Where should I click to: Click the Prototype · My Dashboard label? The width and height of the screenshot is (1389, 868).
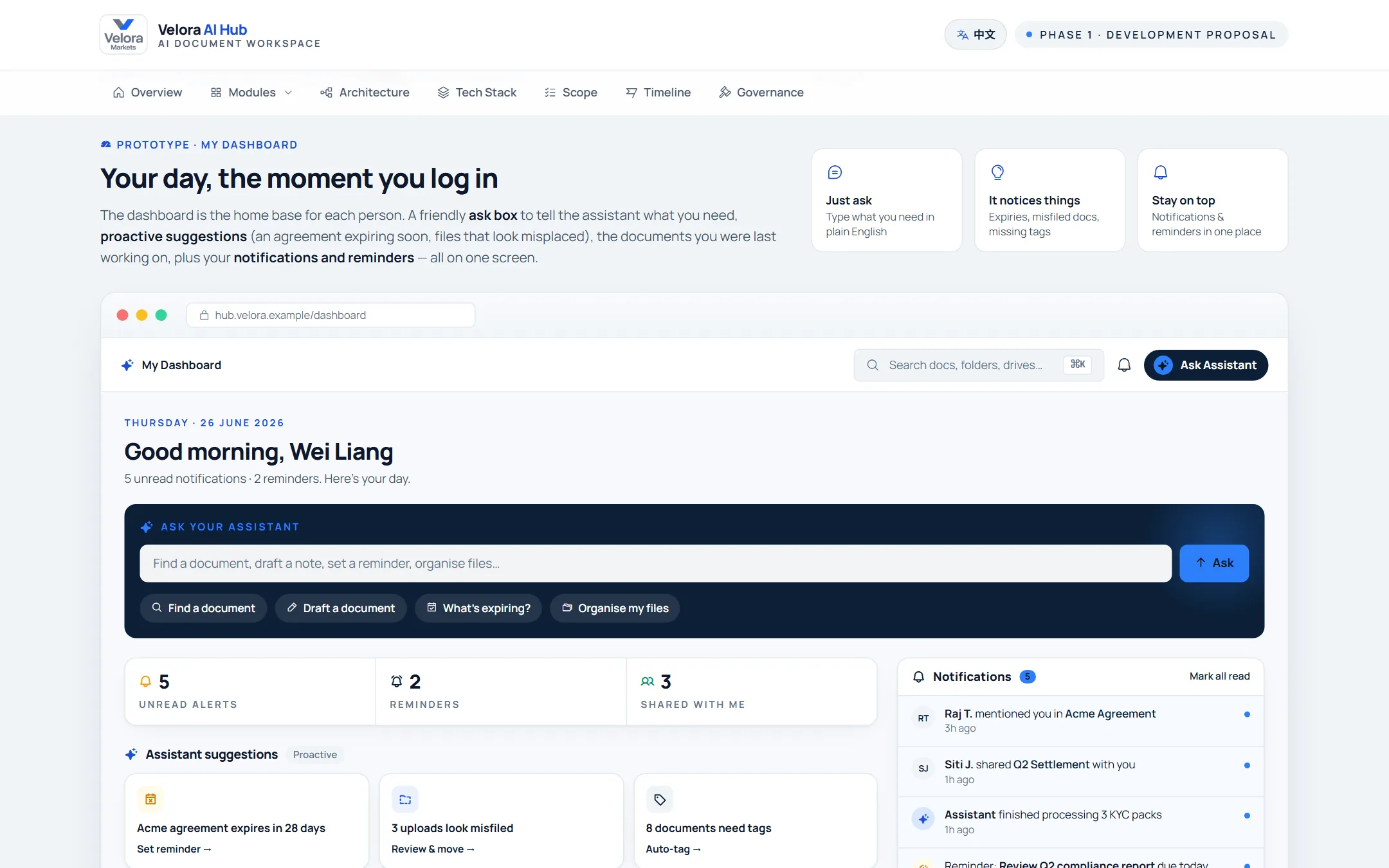click(199, 145)
